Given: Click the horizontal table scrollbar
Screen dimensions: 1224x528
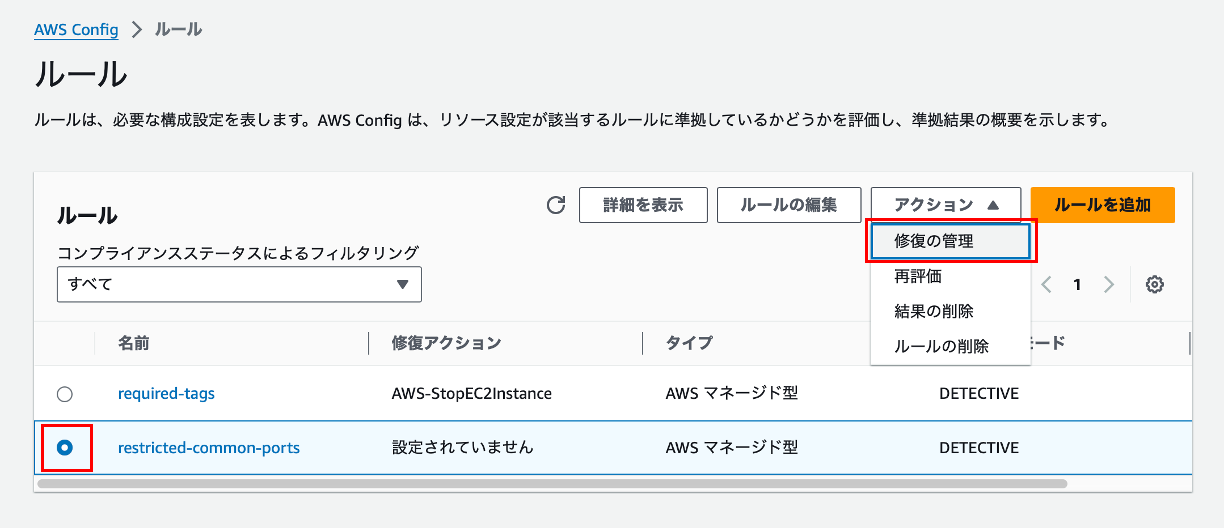Looking at the screenshot, I should pos(552,483).
